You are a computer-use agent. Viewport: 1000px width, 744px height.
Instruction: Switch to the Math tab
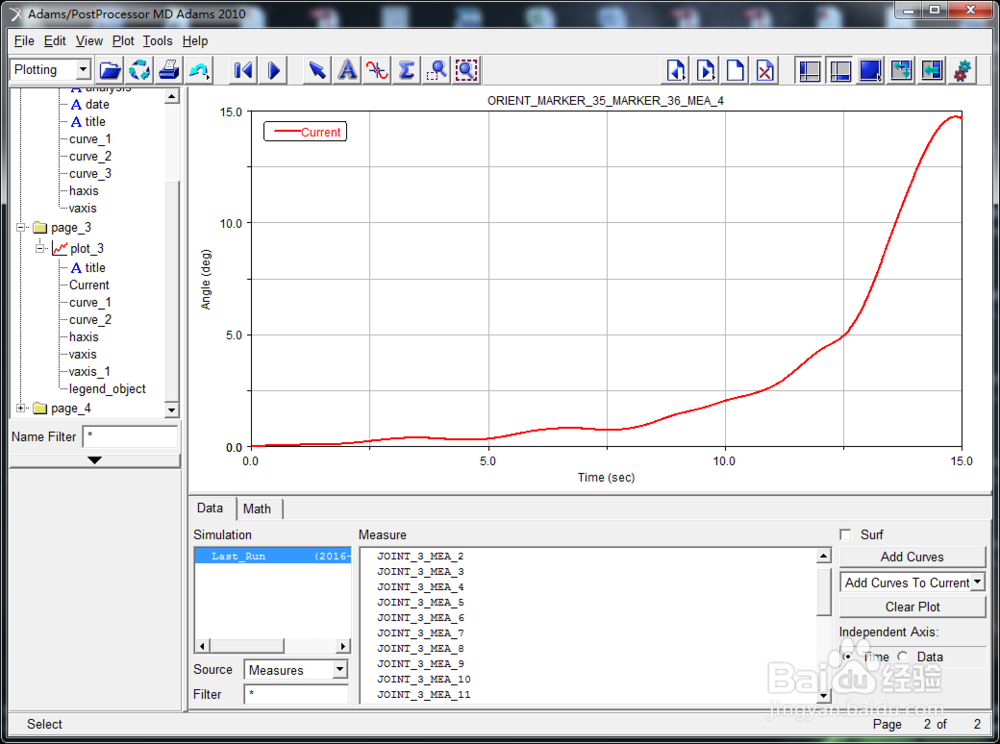[257, 509]
